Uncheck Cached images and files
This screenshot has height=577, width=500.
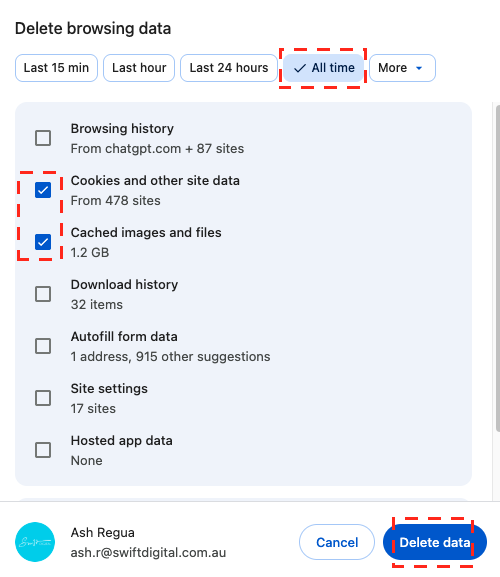click(x=43, y=242)
